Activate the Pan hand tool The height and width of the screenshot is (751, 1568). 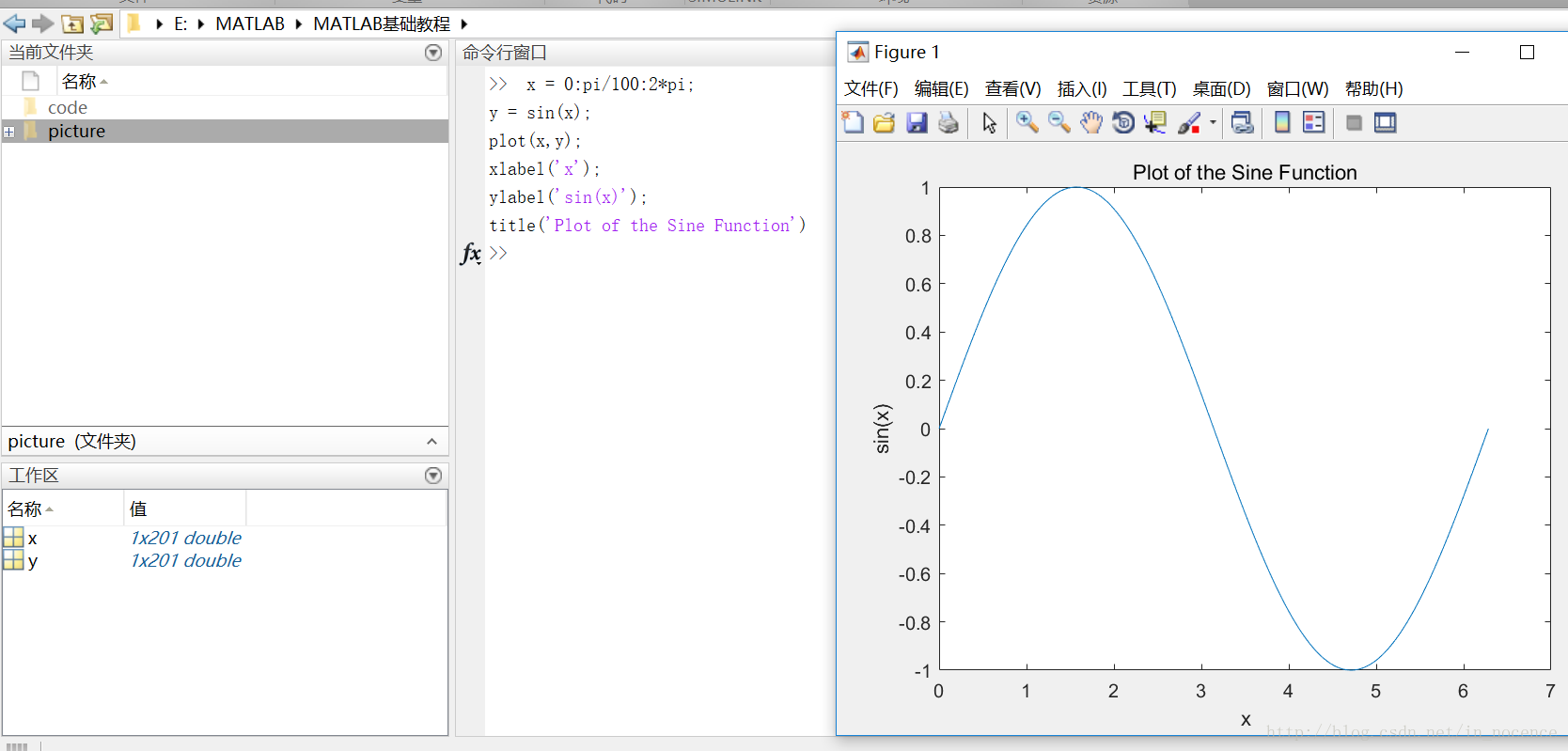click(x=1090, y=122)
